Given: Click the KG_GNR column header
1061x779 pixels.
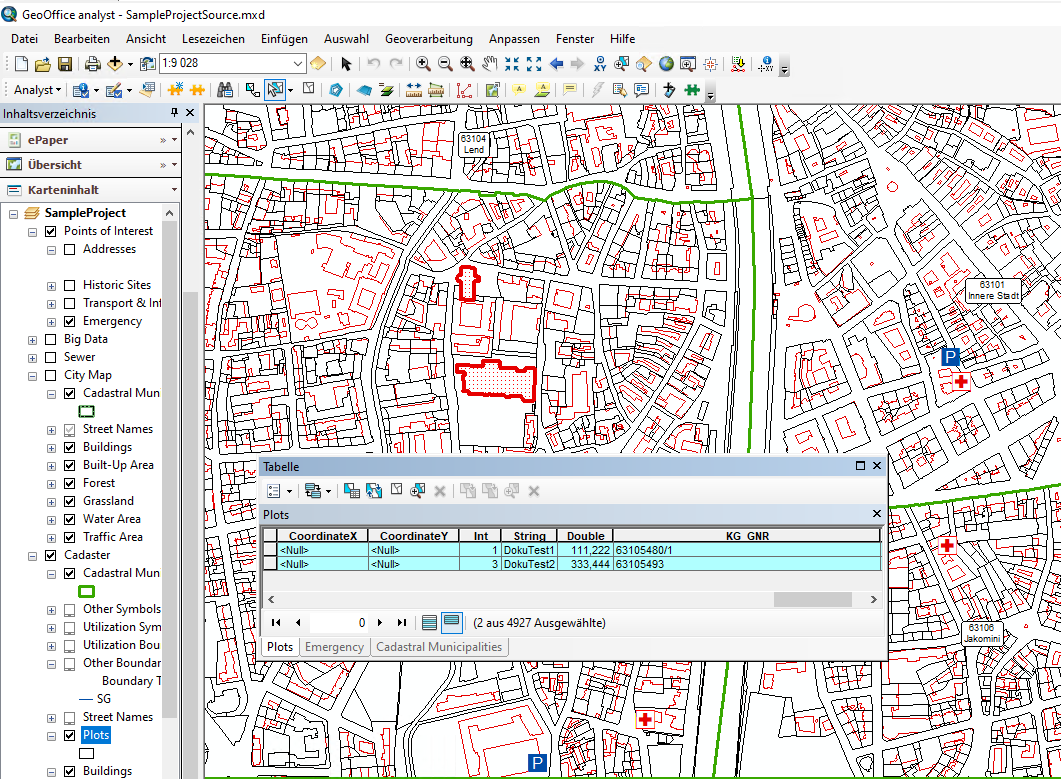Looking at the screenshot, I should point(746,536).
